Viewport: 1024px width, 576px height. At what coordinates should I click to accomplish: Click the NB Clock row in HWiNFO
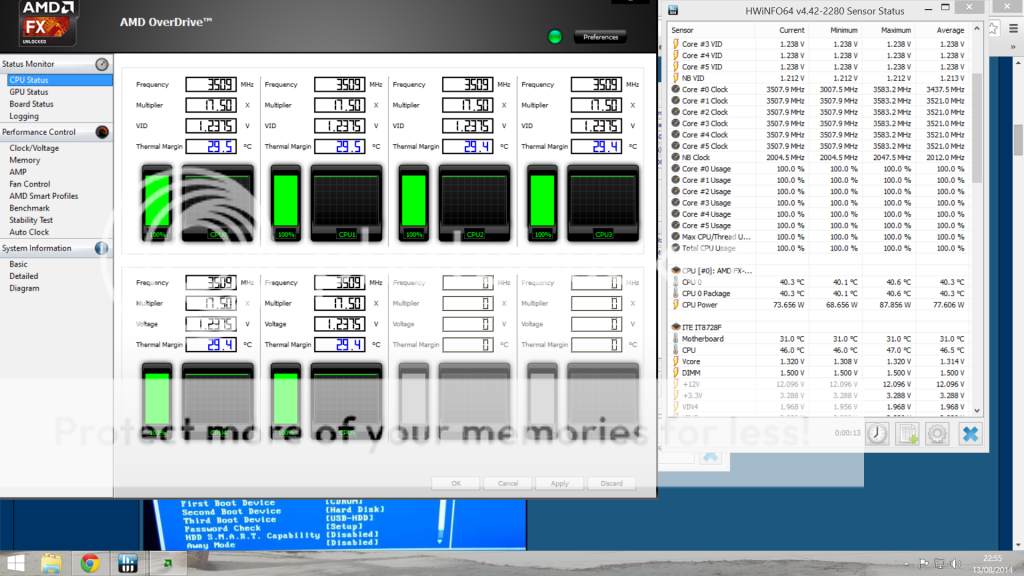pos(819,157)
